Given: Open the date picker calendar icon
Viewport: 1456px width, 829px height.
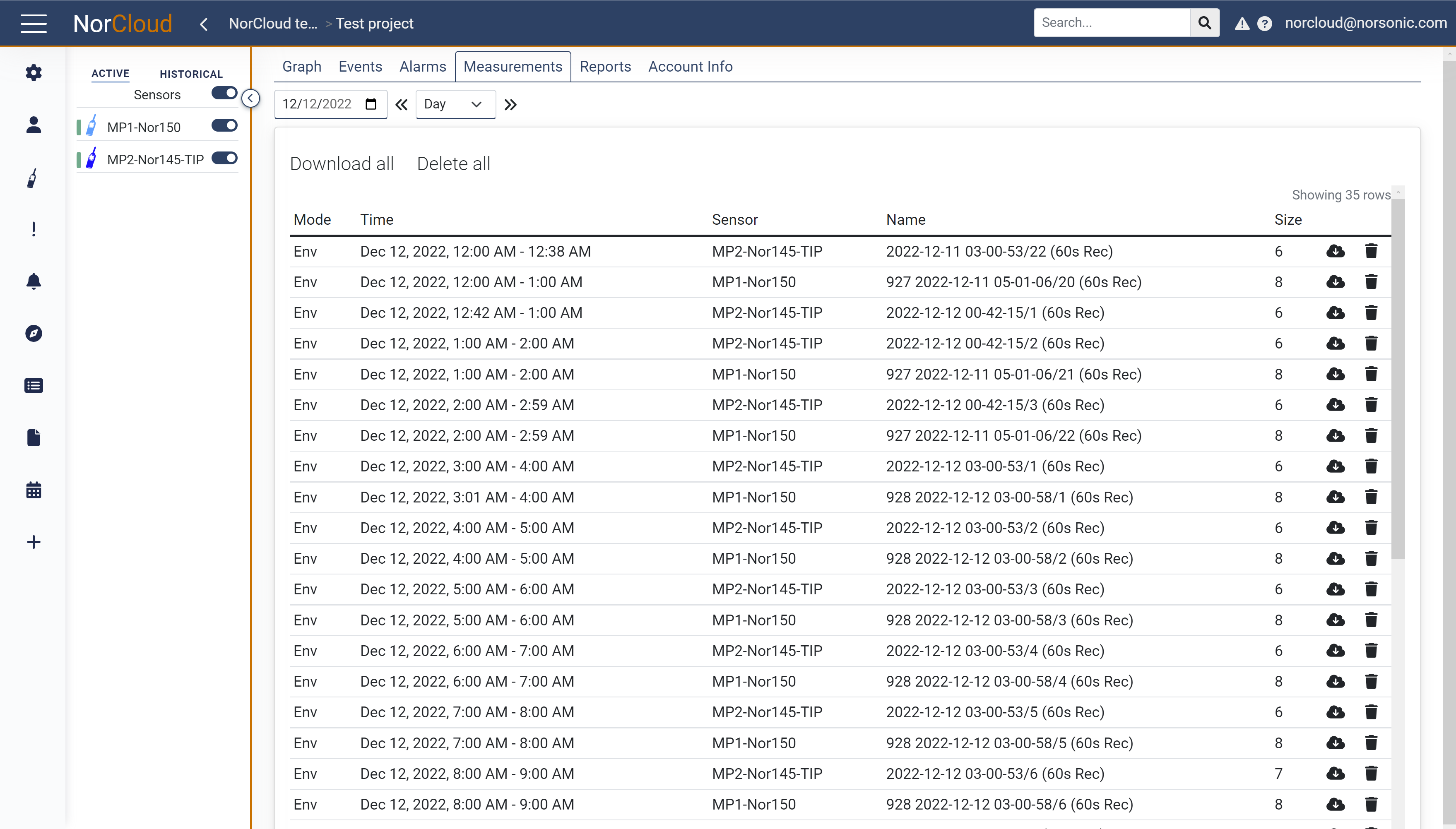Looking at the screenshot, I should click(371, 104).
